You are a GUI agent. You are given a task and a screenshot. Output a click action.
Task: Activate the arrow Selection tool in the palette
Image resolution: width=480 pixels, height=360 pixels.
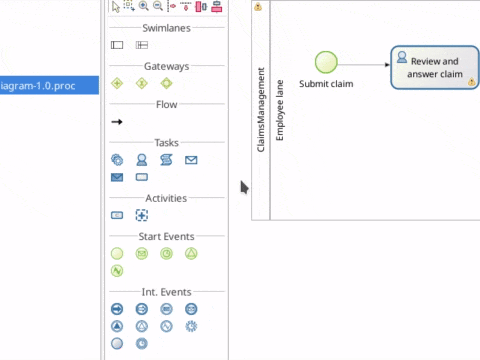click(116, 6)
